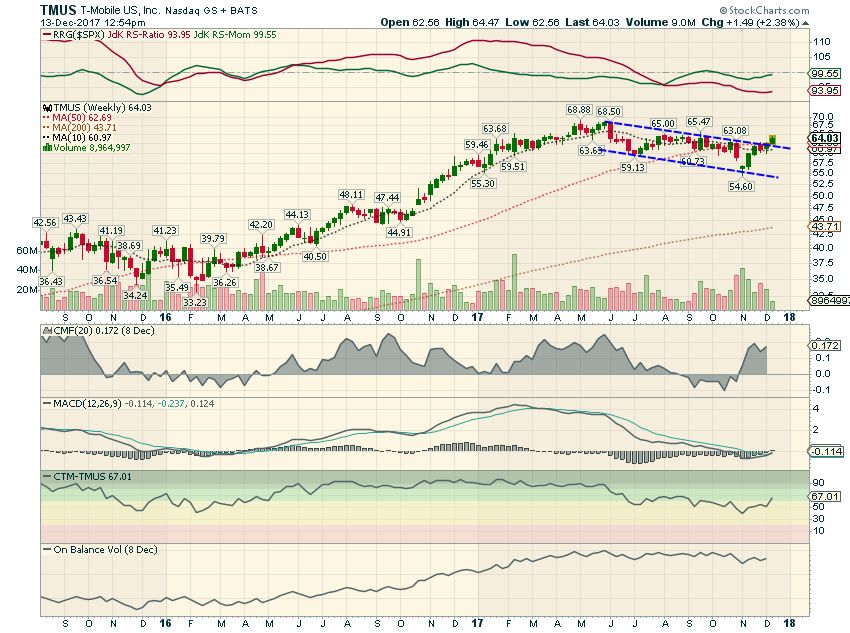The width and height of the screenshot is (850, 633).
Task: Click the candlestick icon before TMUS (Weekly)
Action: [x=47, y=108]
